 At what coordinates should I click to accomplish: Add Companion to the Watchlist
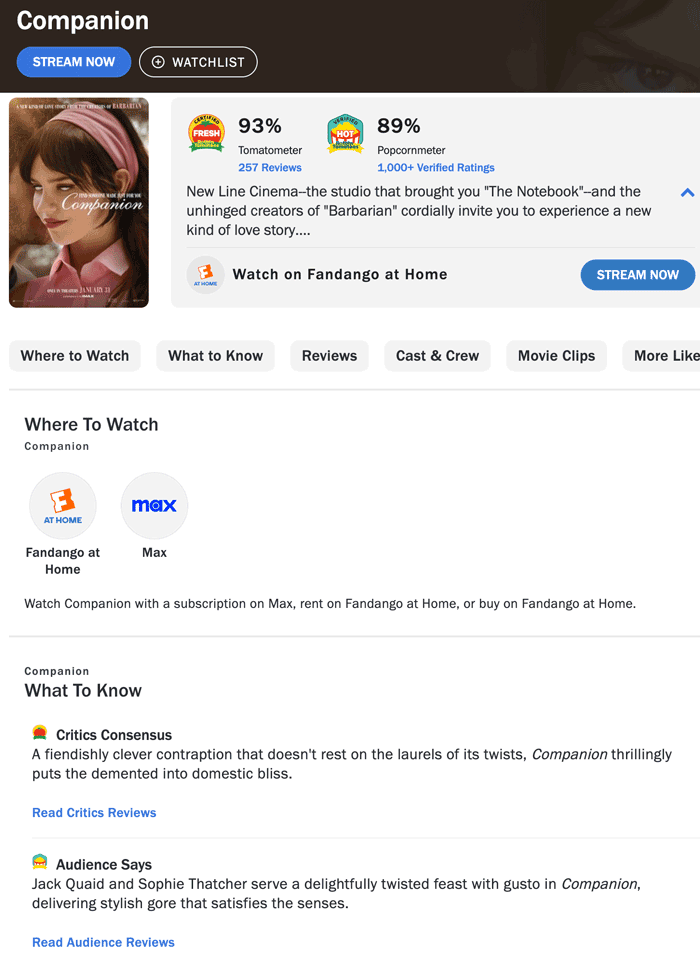pos(198,62)
